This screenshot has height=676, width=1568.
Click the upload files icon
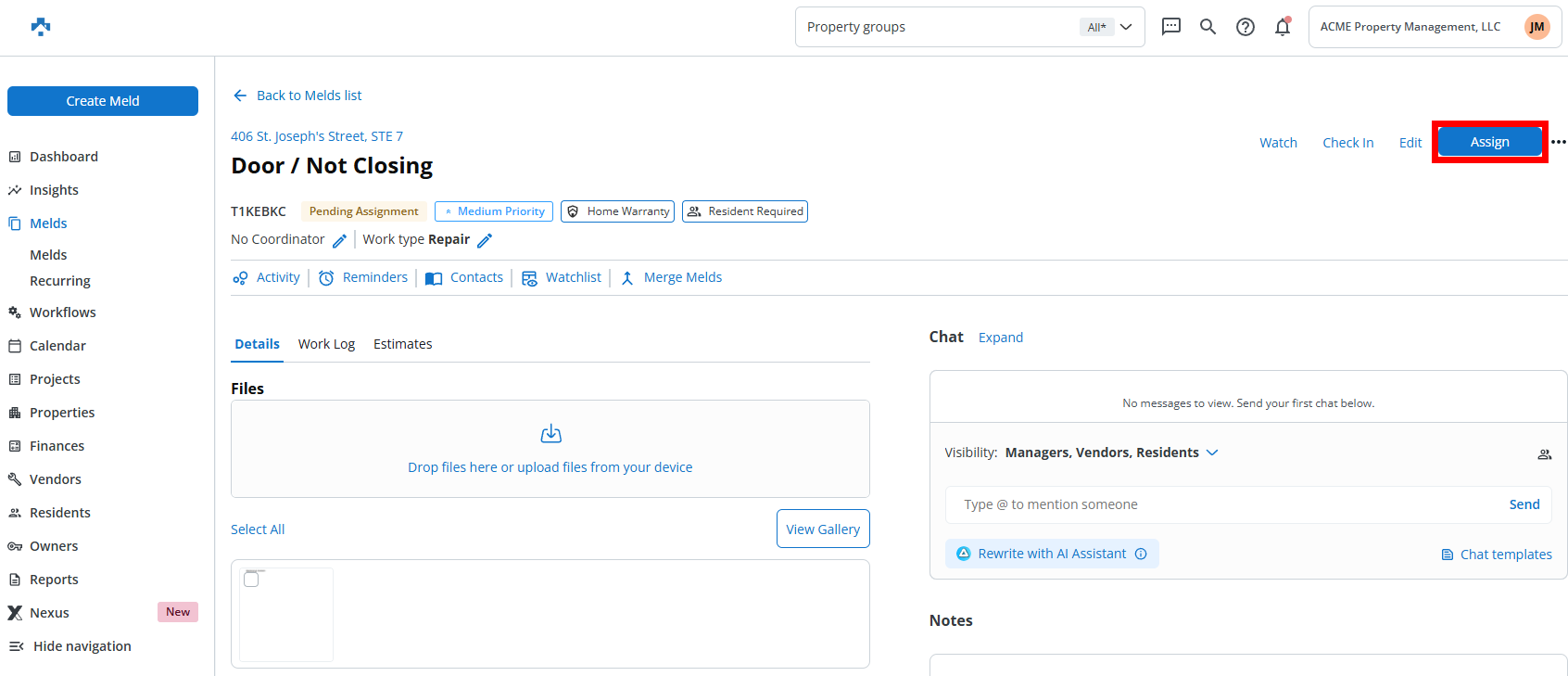coord(550,434)
